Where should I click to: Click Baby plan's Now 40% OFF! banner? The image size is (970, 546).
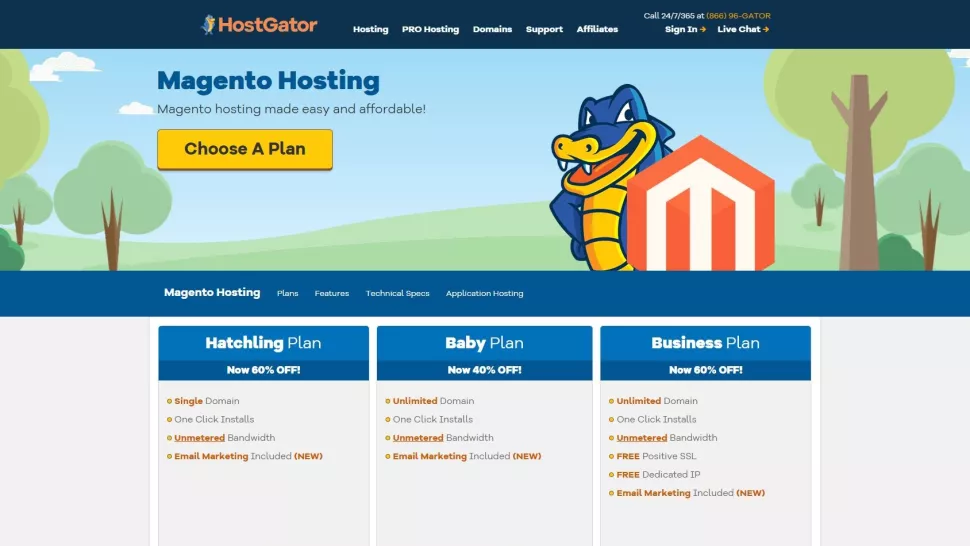(x=484, y=370)
